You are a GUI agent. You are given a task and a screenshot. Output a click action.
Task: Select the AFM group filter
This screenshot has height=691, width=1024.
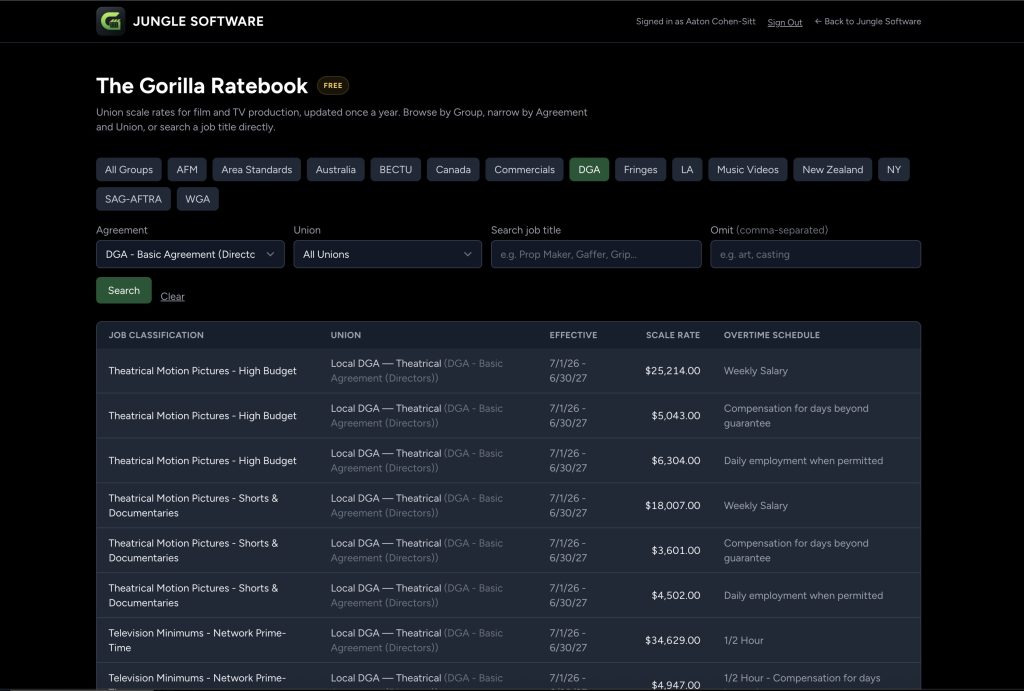click(x=187, y=169)
